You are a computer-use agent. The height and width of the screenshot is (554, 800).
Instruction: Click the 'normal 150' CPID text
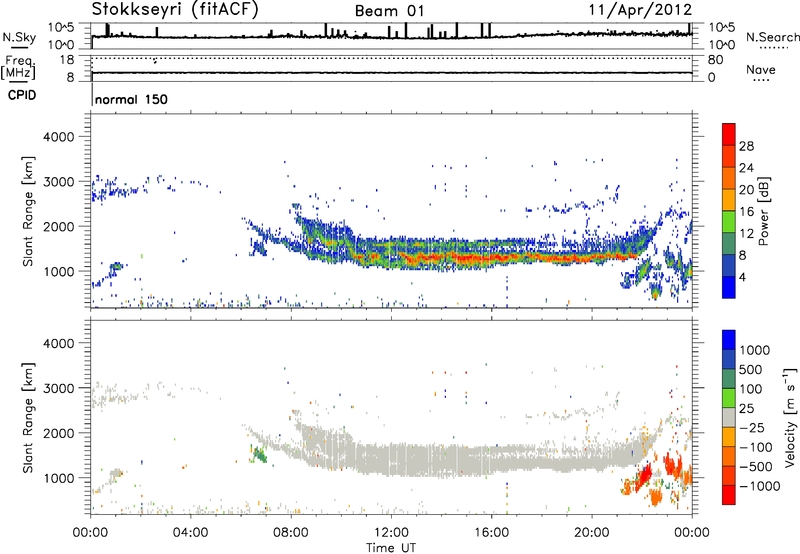tap(131, 99)
